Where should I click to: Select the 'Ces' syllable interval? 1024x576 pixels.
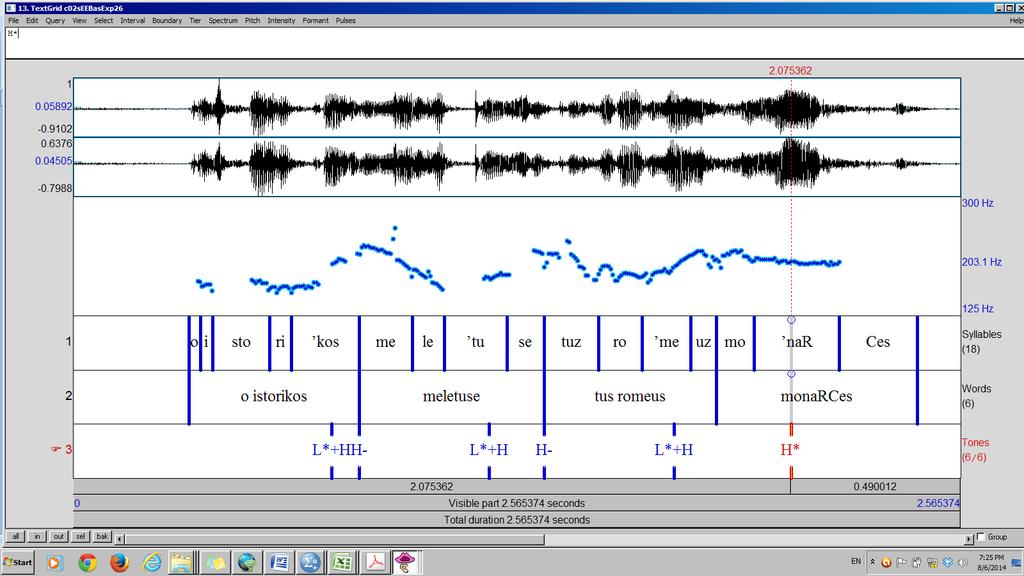tap(878, 342)
